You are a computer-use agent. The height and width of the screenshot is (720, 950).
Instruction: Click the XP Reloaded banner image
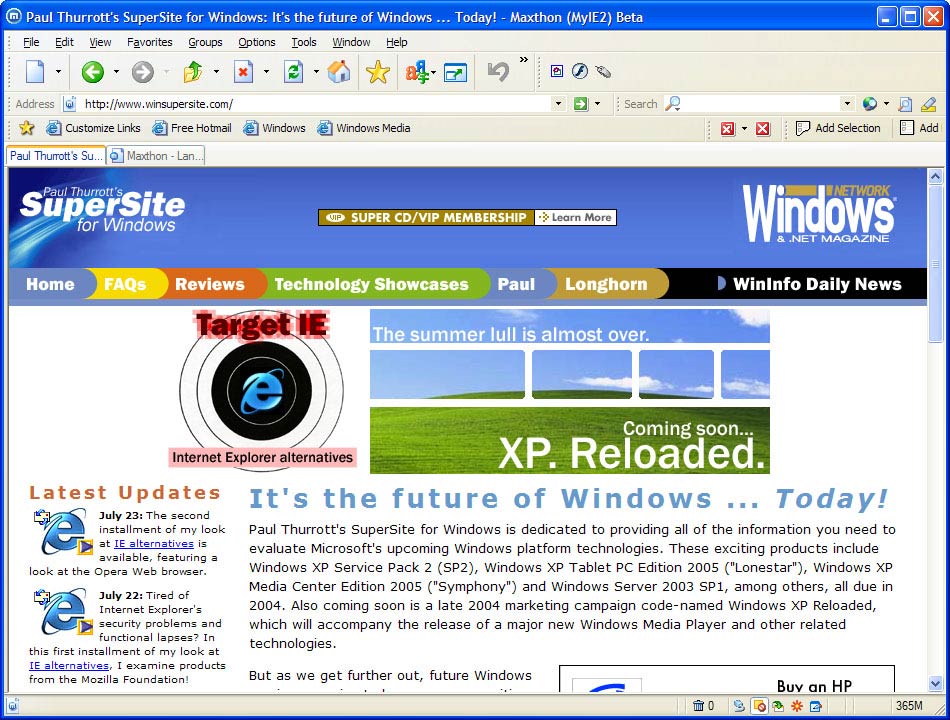(x=570, y=392)
